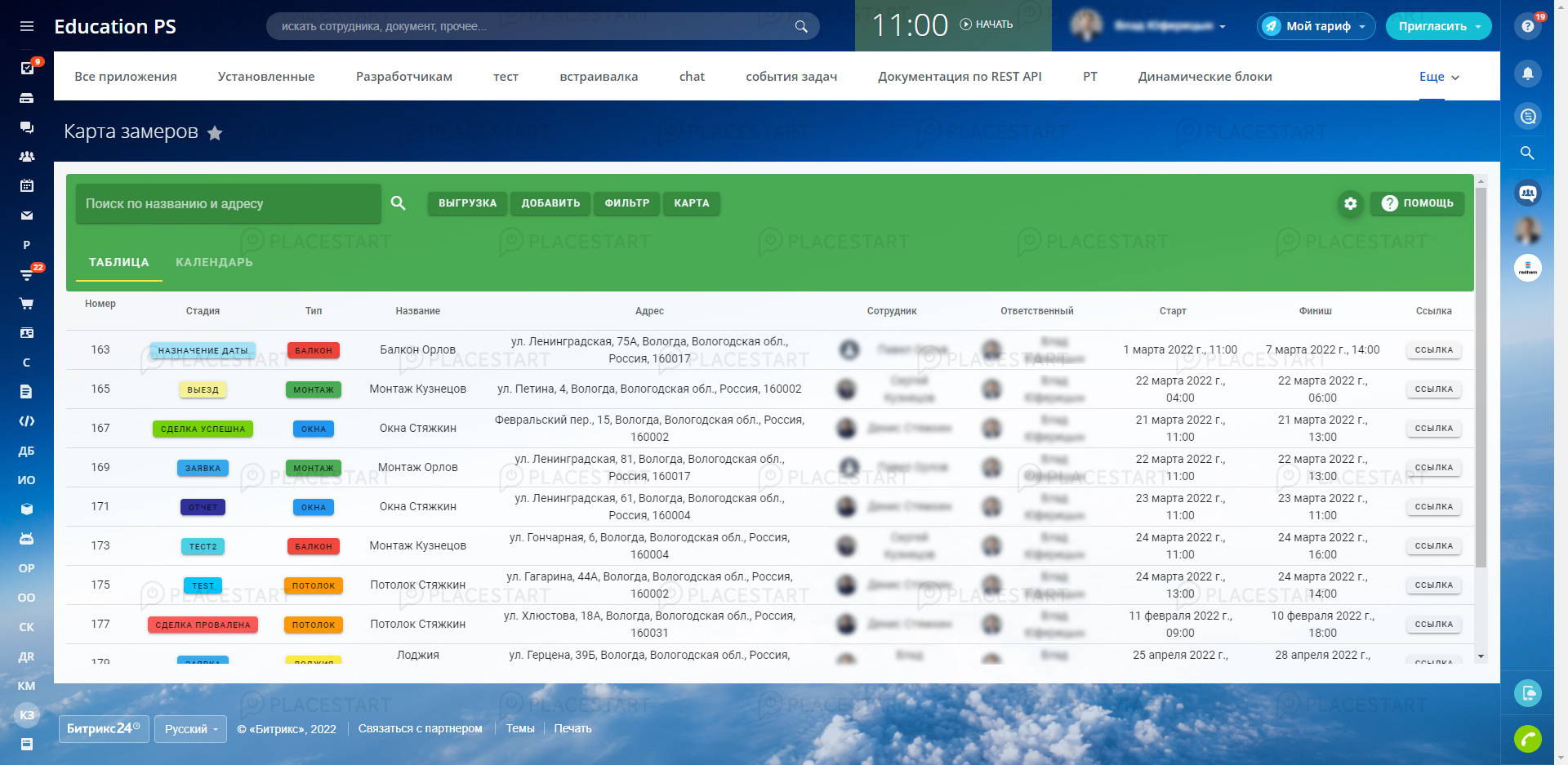Image resolution: width=1568 pixels, height=765 pixels.
Task: Open Документация по REST API menu item
Action: tap(960, 77)
